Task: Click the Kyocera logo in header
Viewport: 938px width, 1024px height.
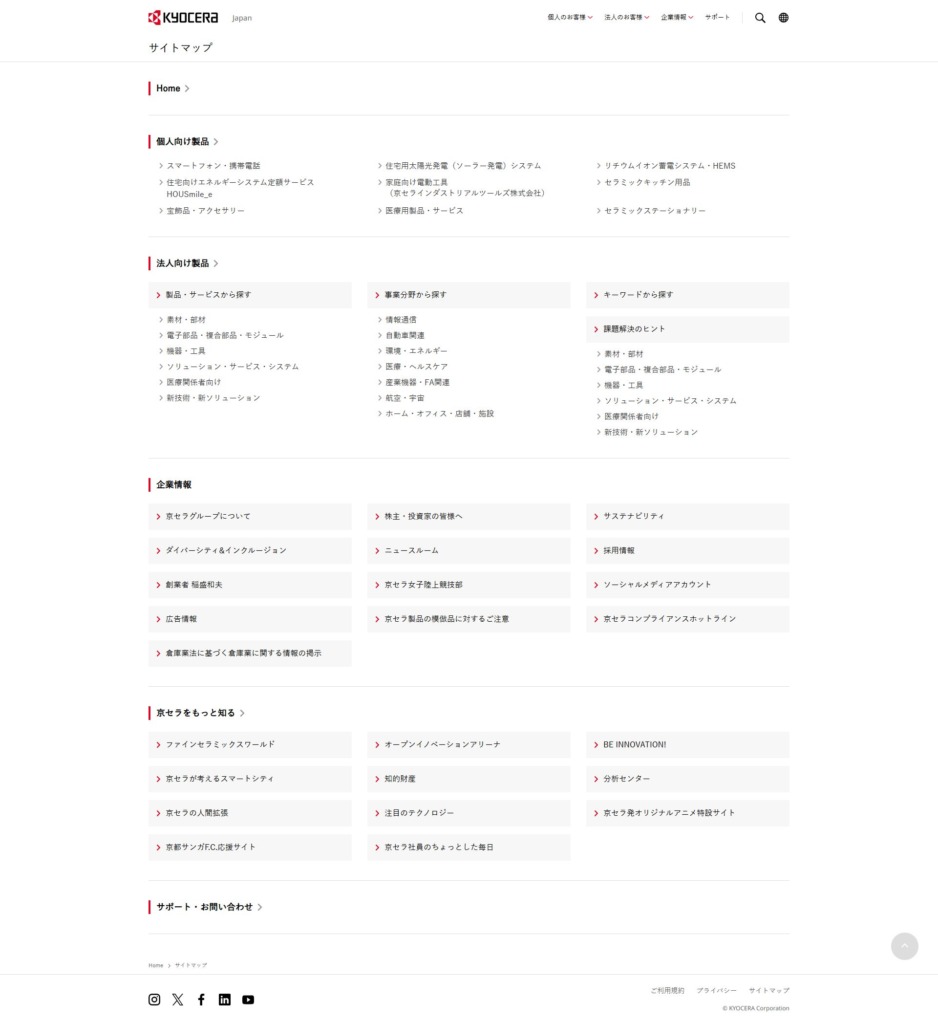Action: click(x=183, y=17)
